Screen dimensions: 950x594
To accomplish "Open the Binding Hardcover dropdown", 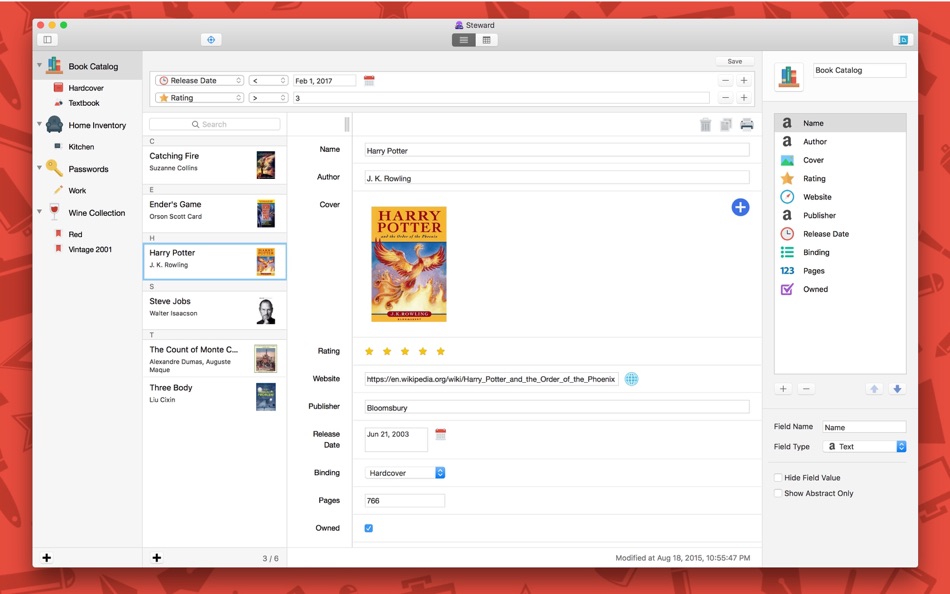I will [x=405, y=473].
